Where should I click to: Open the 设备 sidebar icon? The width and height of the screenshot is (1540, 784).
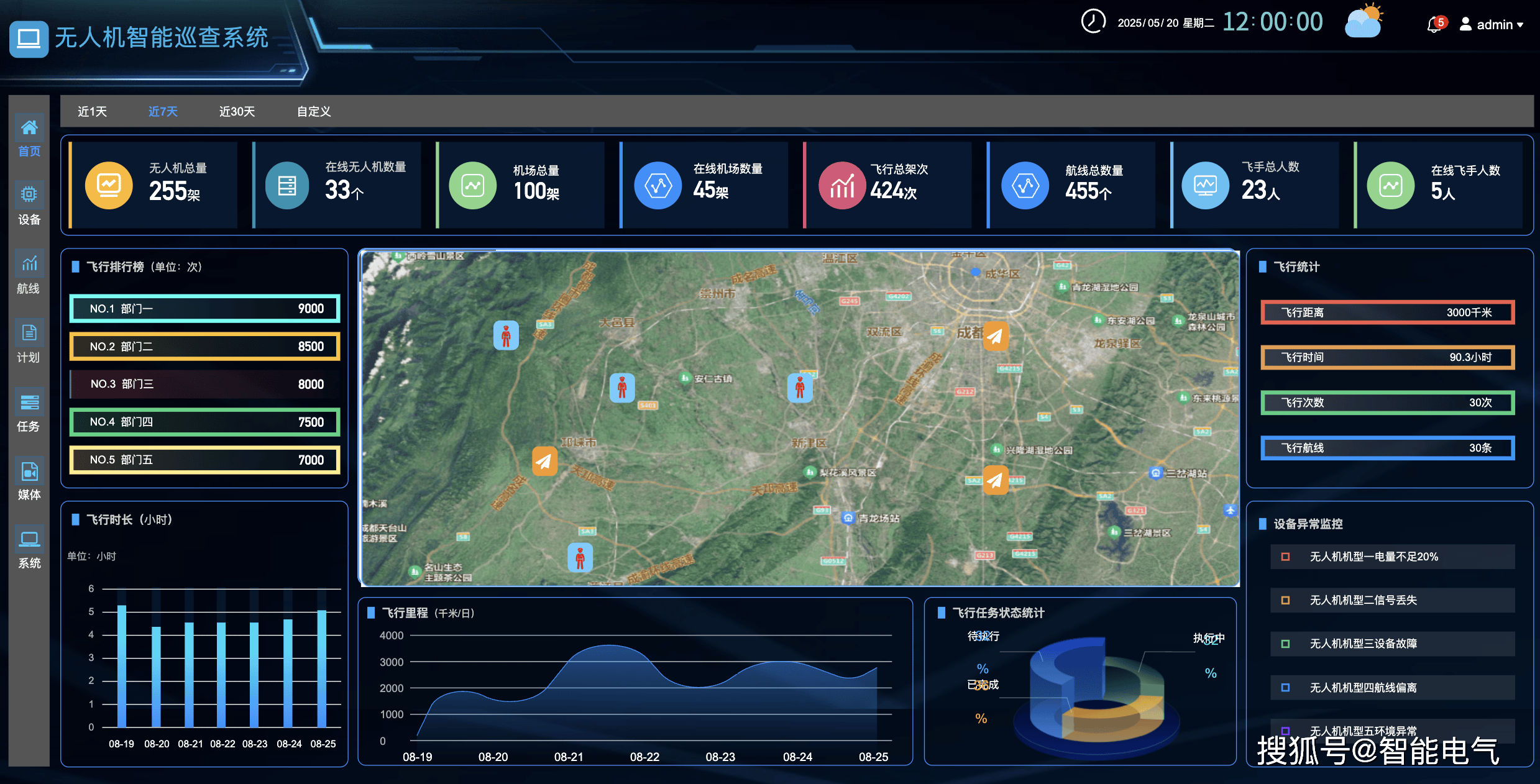click(x=29, y=195)
